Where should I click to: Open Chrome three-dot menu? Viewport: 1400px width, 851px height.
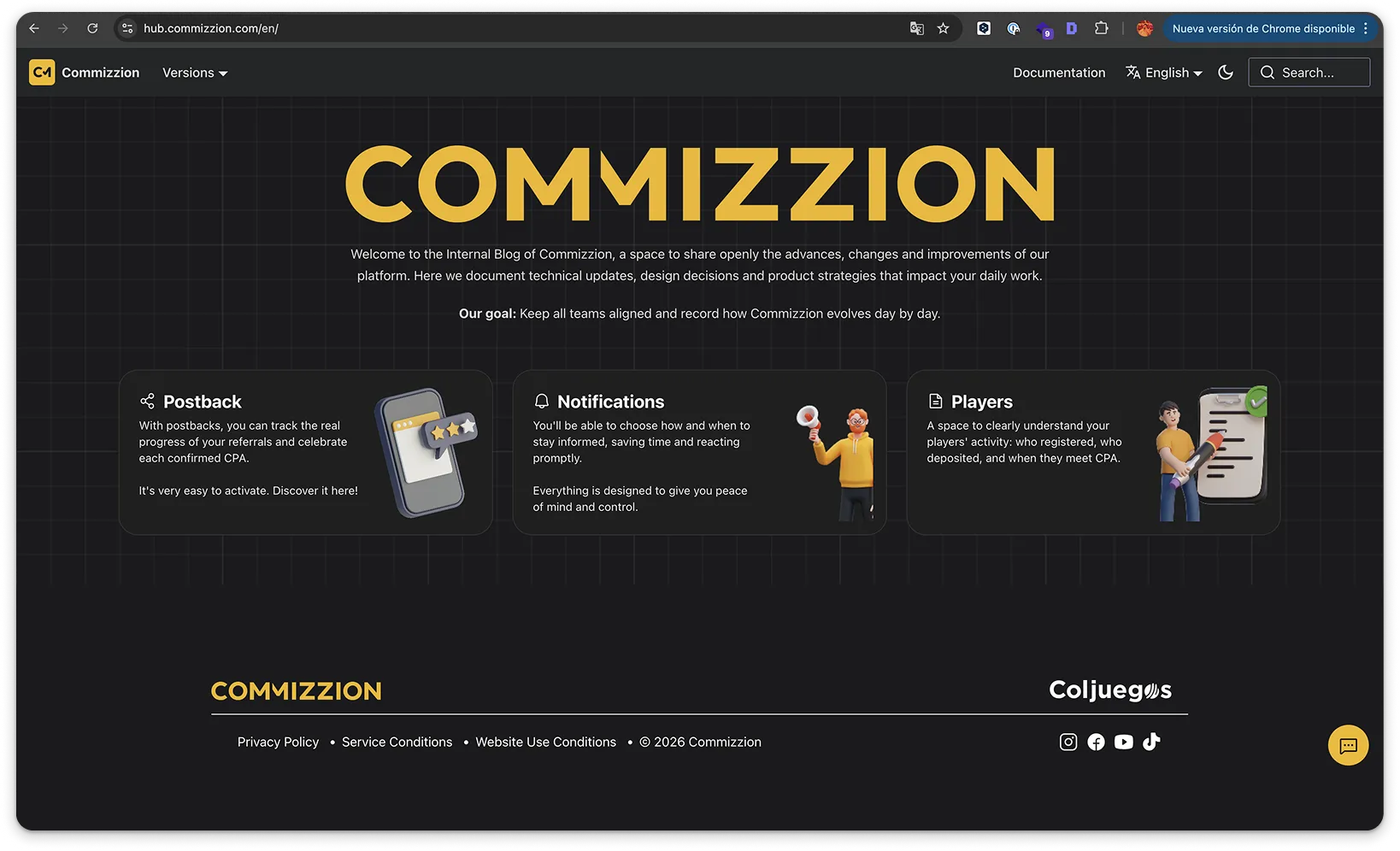1366,28
